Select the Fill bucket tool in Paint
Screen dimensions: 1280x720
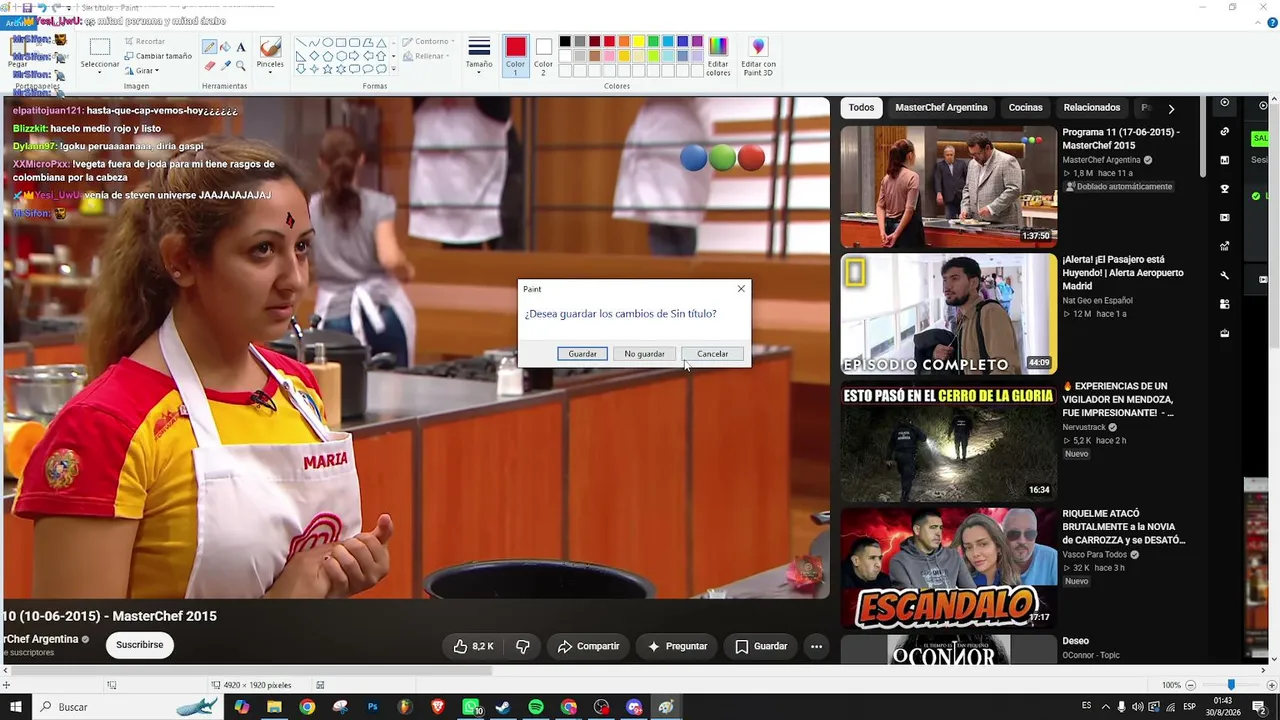[225, 47]
